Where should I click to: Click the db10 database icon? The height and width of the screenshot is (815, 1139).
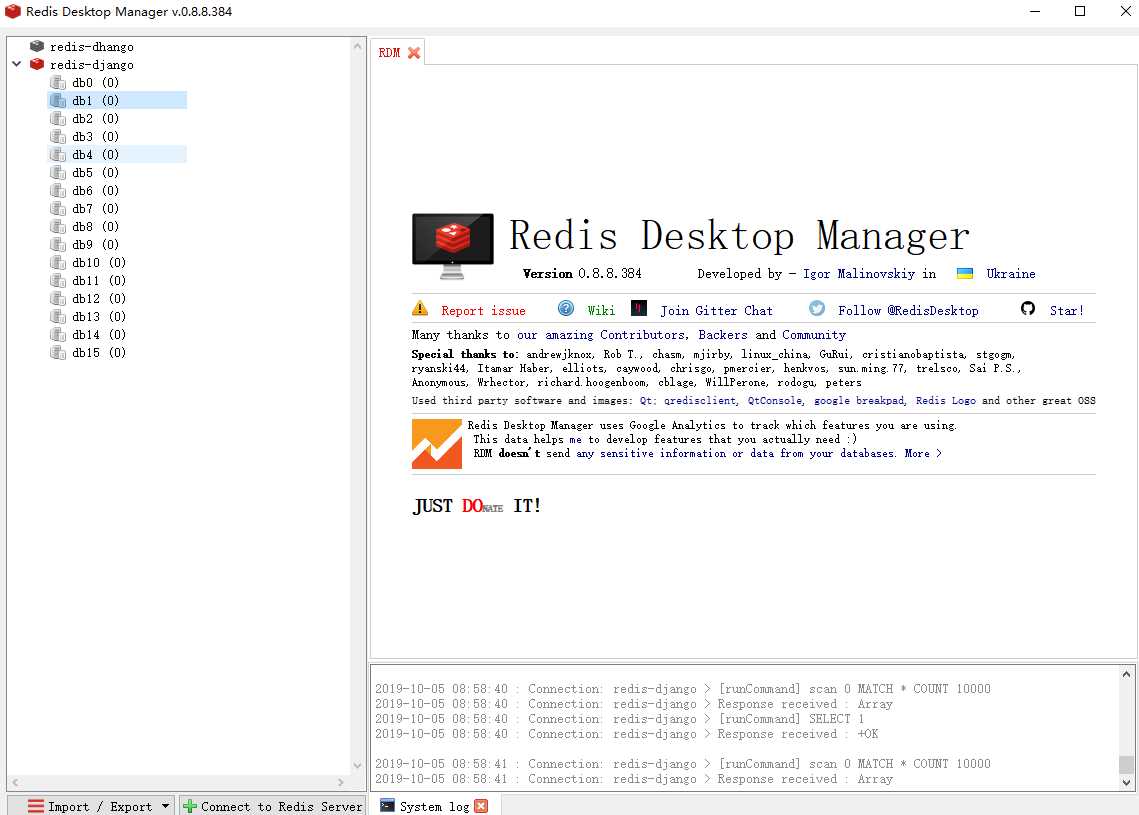(x=58, y=262)
